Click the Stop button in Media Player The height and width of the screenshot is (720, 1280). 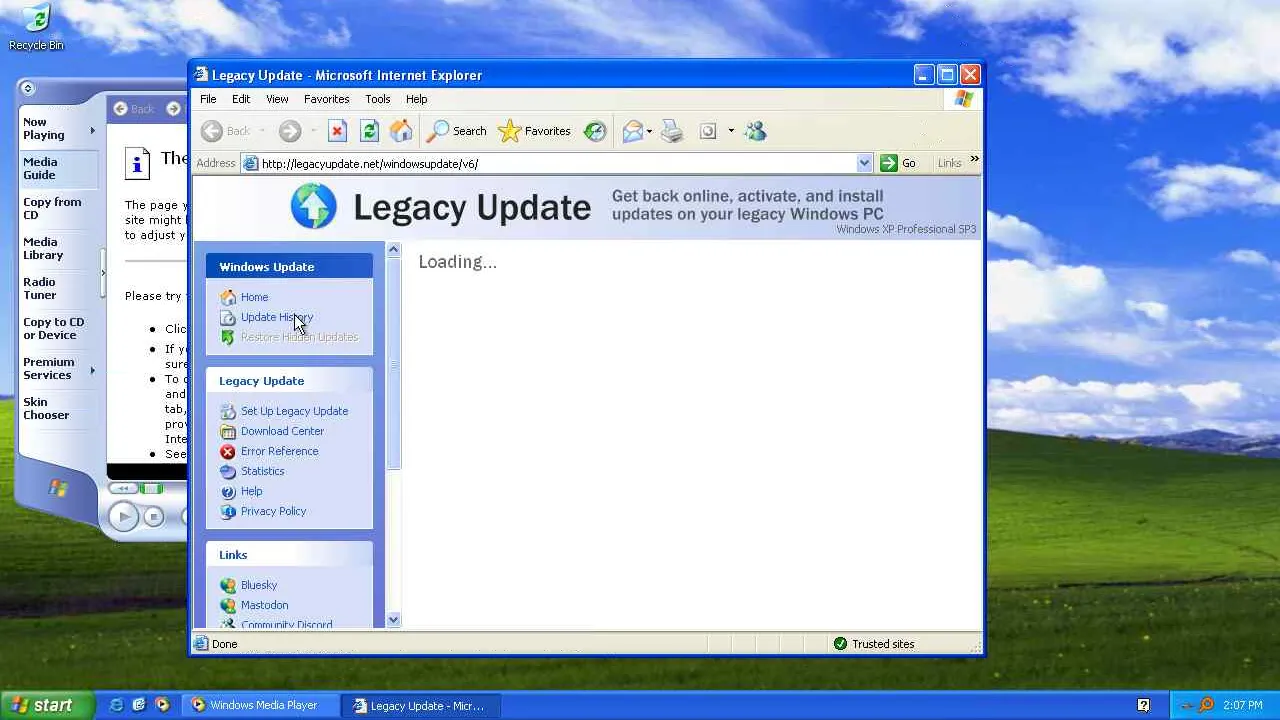pos(153,516)
